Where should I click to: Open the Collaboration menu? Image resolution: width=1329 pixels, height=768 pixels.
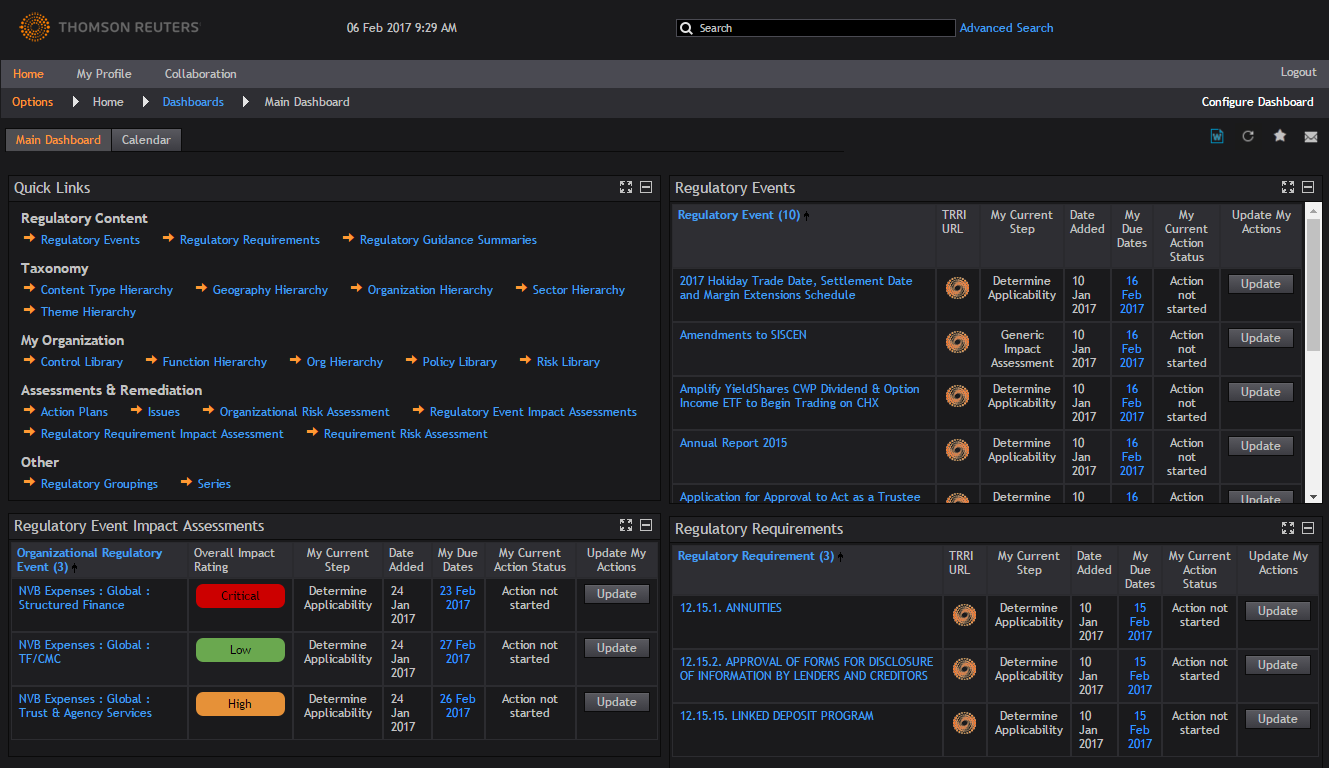pos(201,74)
